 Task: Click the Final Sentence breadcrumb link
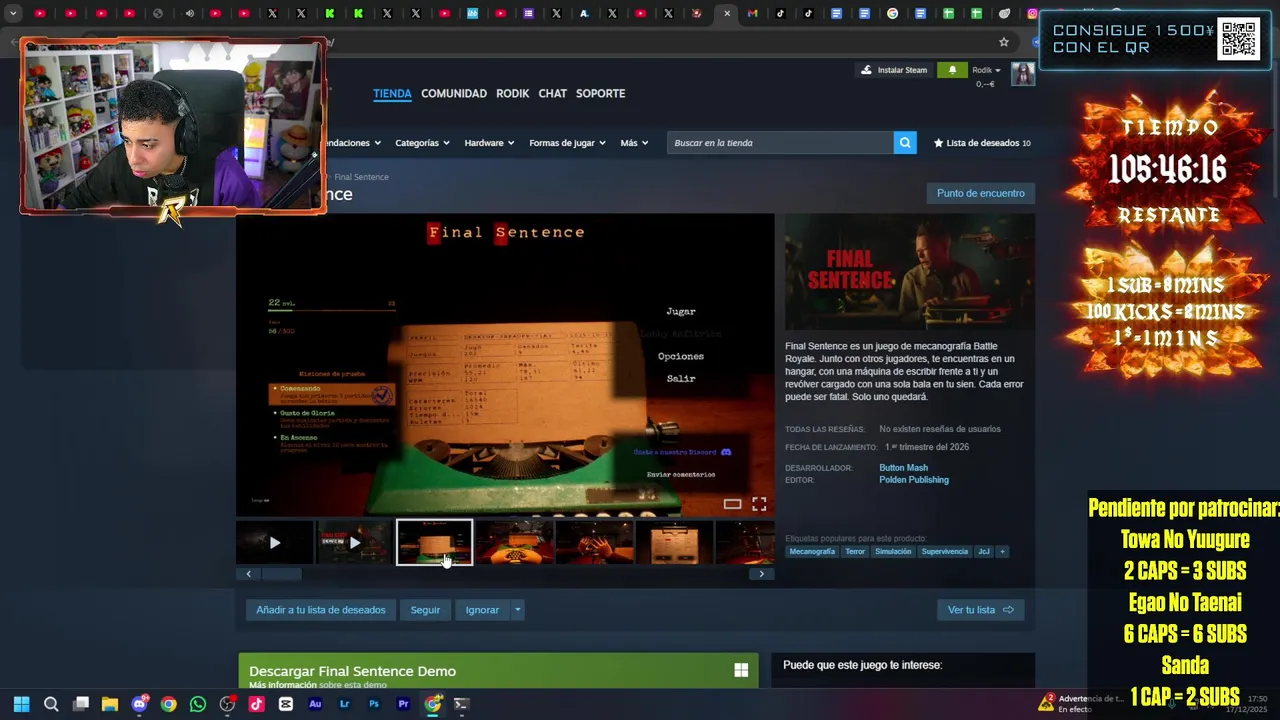(361, 177)
